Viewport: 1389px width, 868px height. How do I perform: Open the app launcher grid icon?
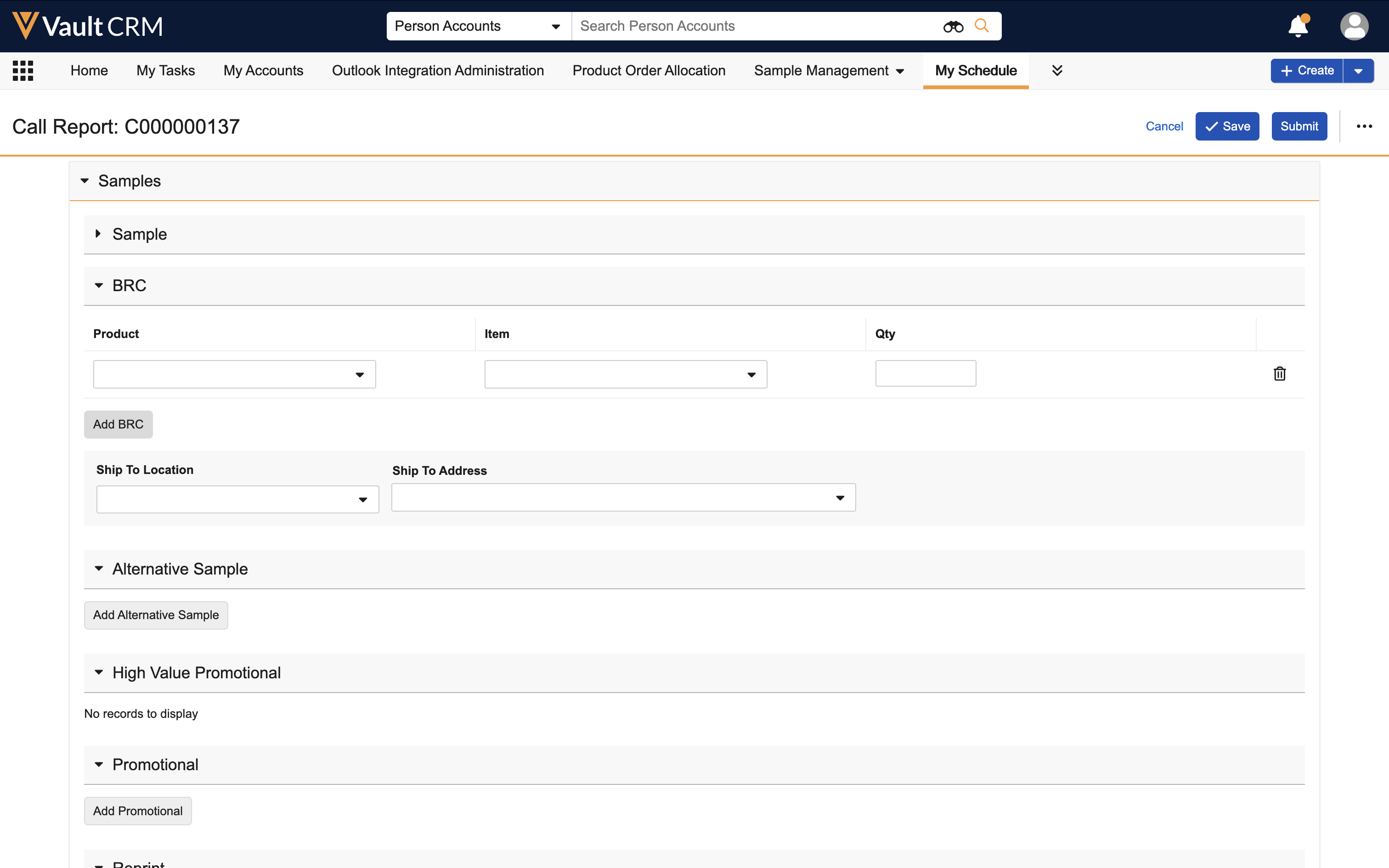(23, 71)
